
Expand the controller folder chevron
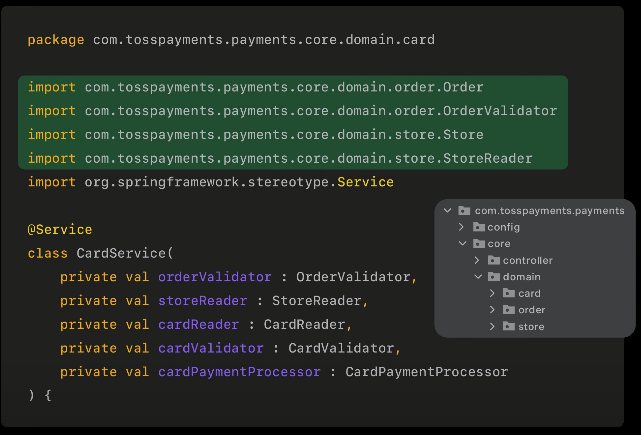477,260
